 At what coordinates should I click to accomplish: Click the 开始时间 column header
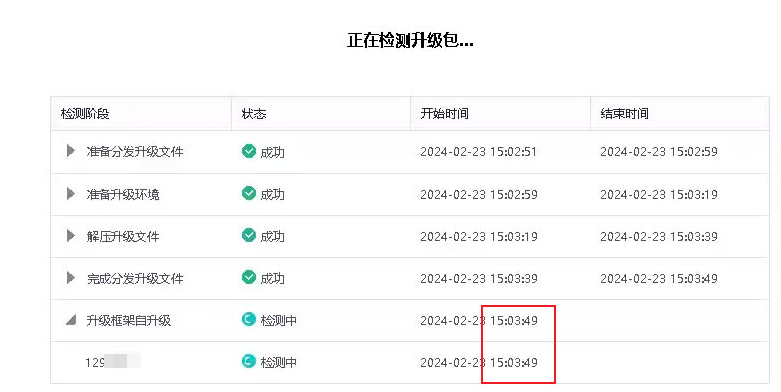(x=444, y=114)
